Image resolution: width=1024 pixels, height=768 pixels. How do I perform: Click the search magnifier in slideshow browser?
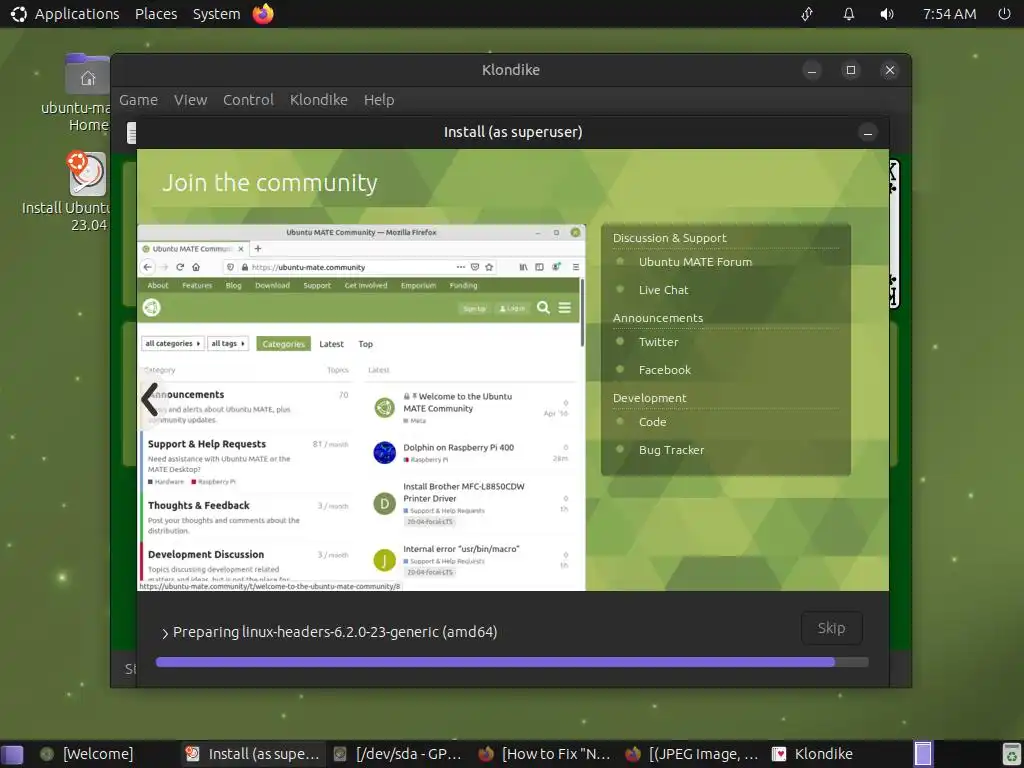coord(543,308)
